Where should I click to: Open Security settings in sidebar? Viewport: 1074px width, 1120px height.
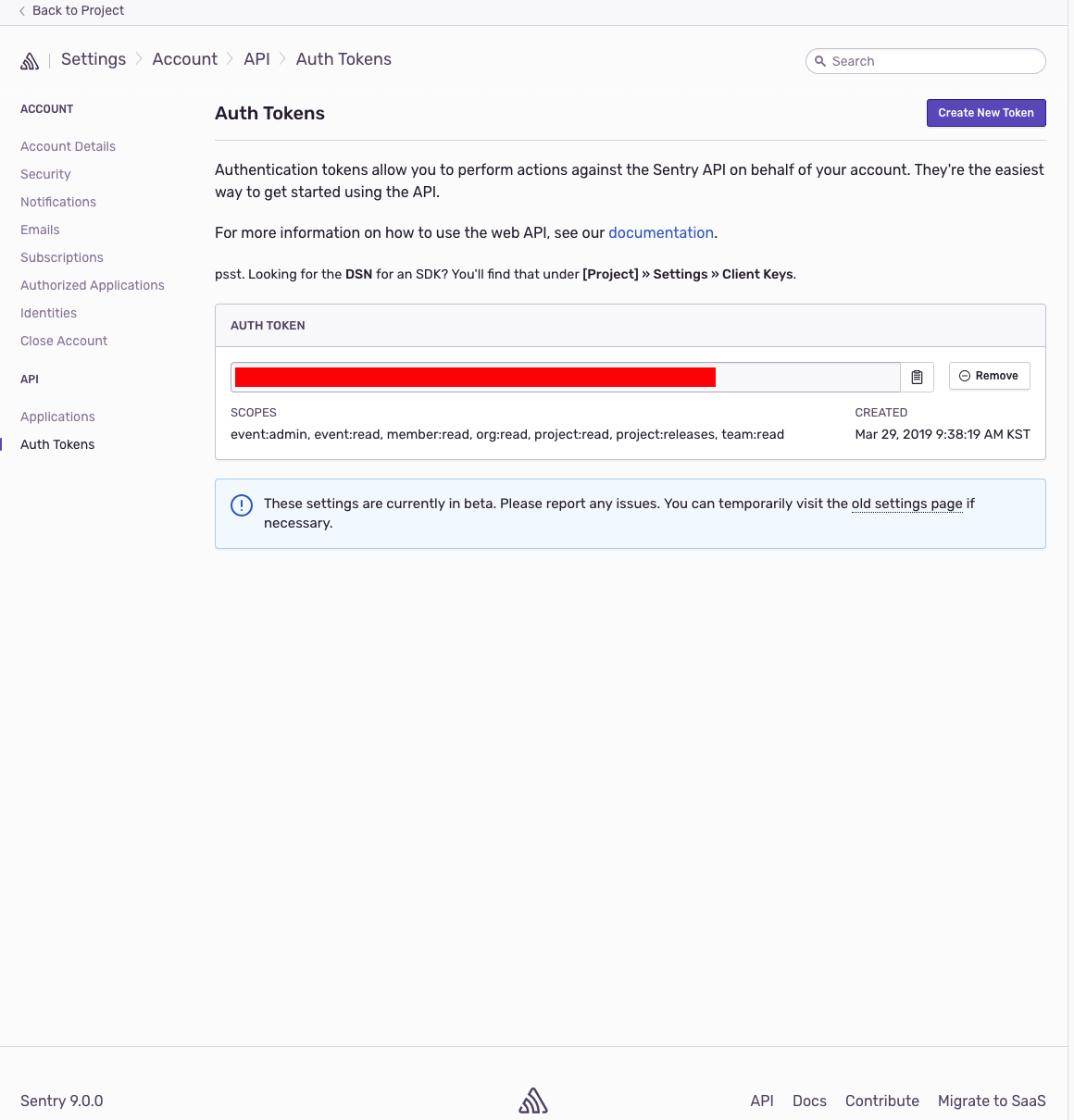pos(45,174)
